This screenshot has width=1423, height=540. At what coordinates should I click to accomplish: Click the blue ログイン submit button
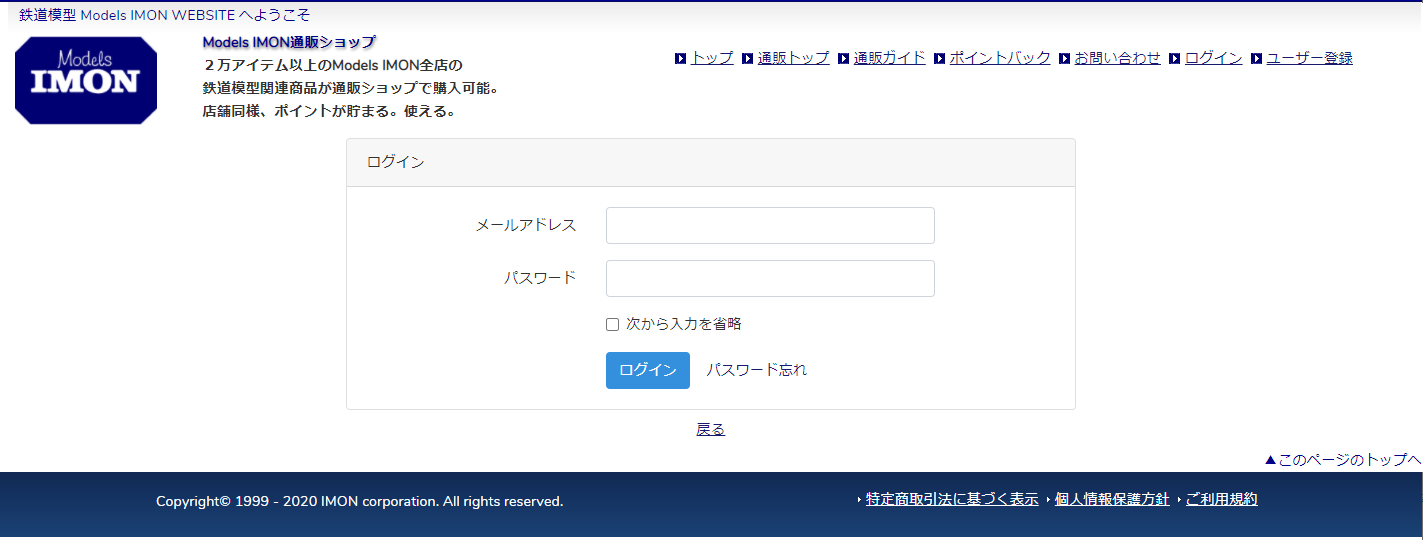pyautogui.click(x=648, y=370)
